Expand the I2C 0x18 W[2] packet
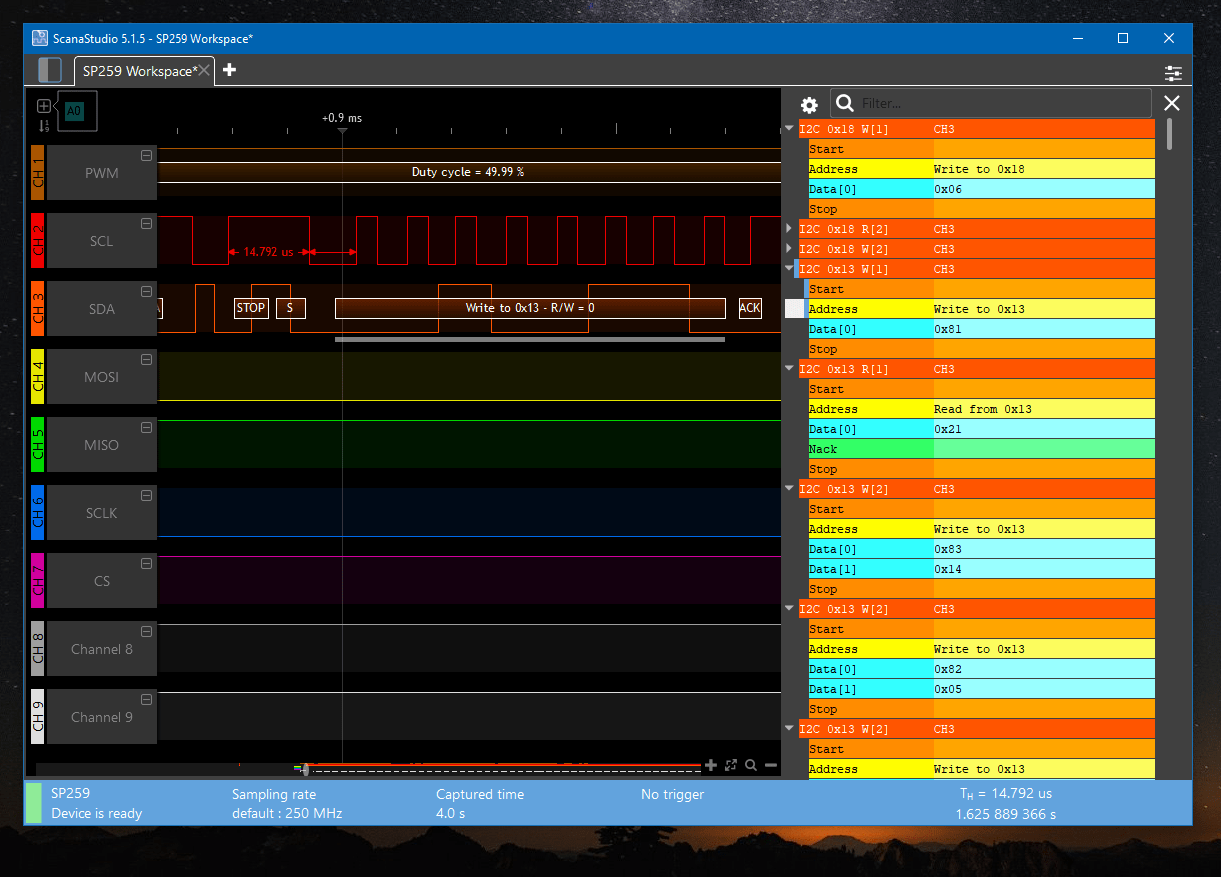This screenshot has width=1221, height=877. pyautogui.click(x=789, y=249)
